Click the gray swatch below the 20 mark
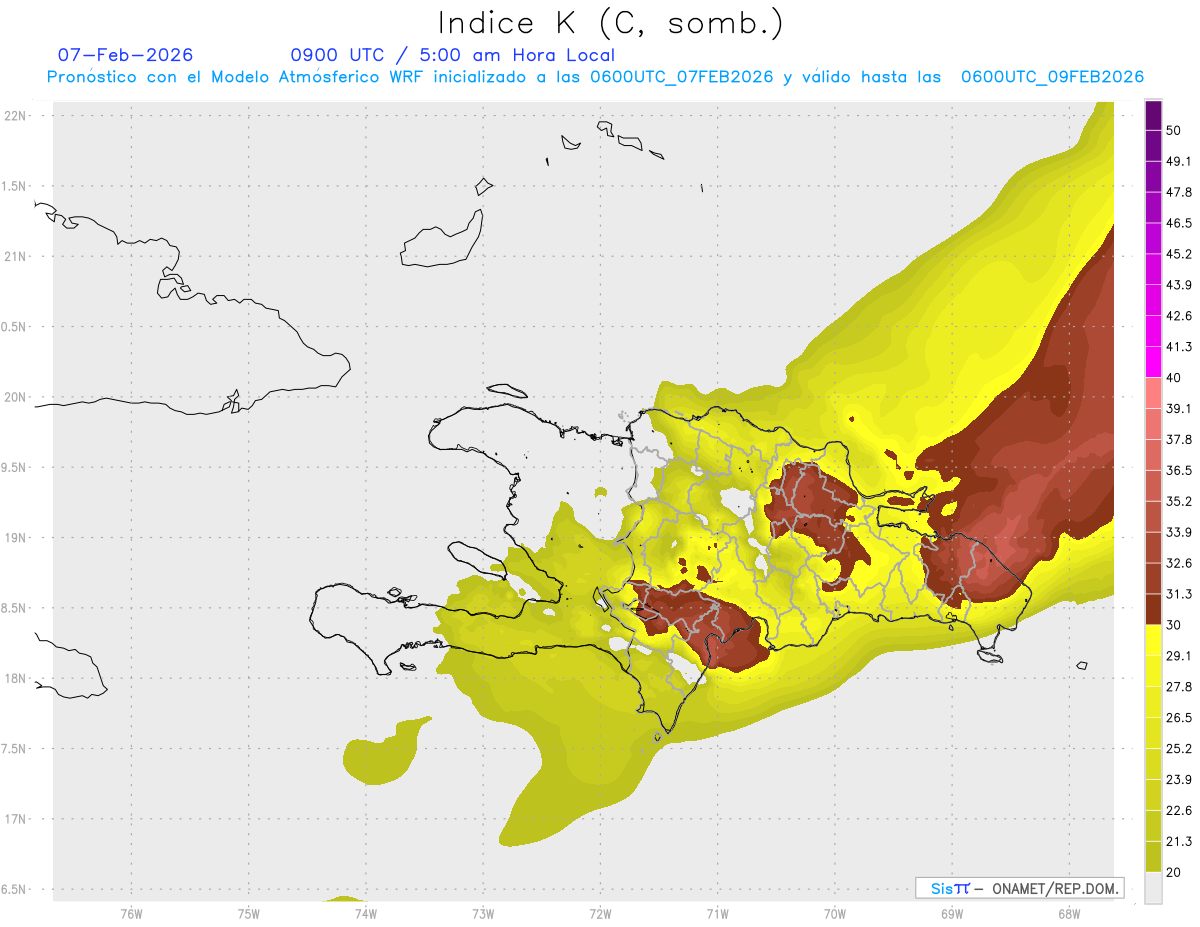The height and width of the screenshot is (927, 1200). pyautogui.click(x=1153, y=888)
